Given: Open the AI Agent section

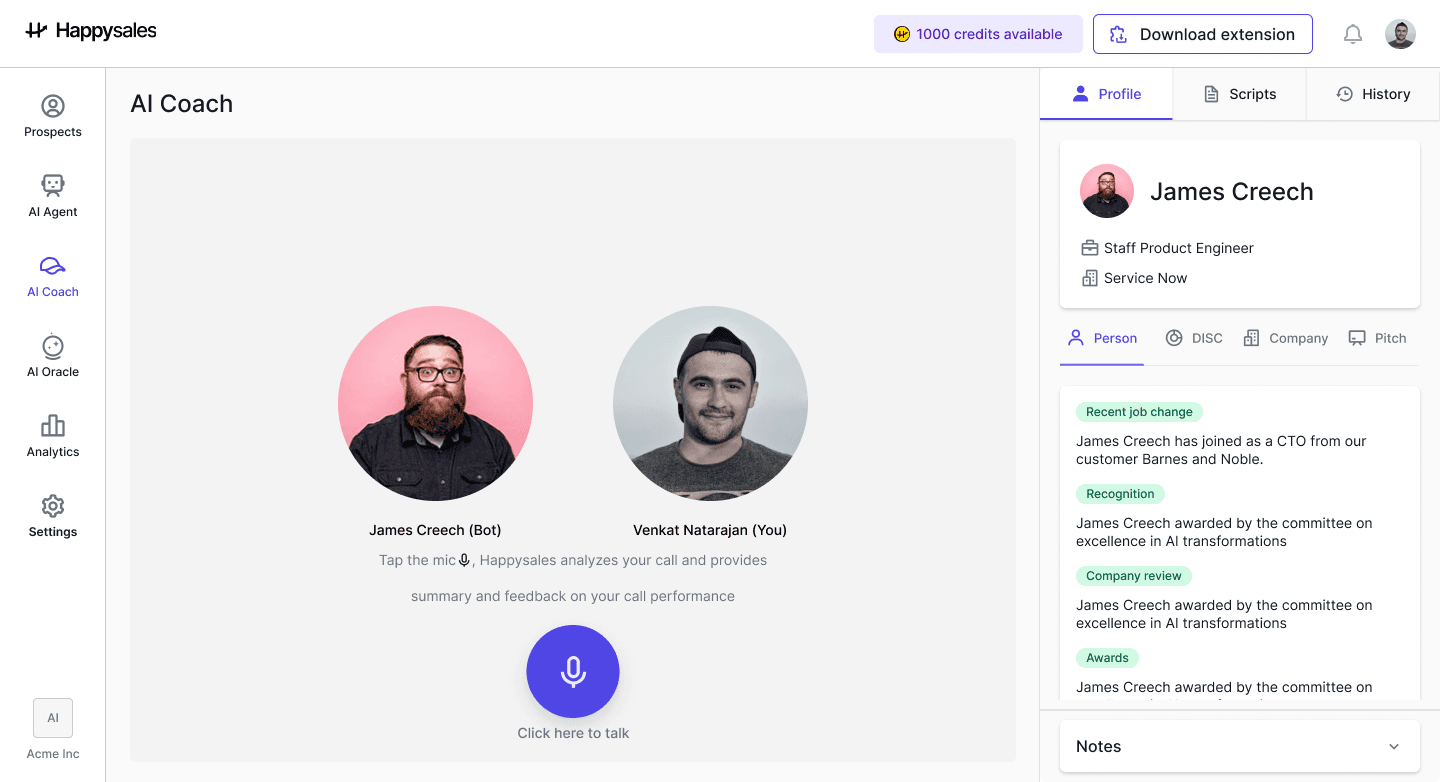Looking at the screenshot, I should coord(53,196).
